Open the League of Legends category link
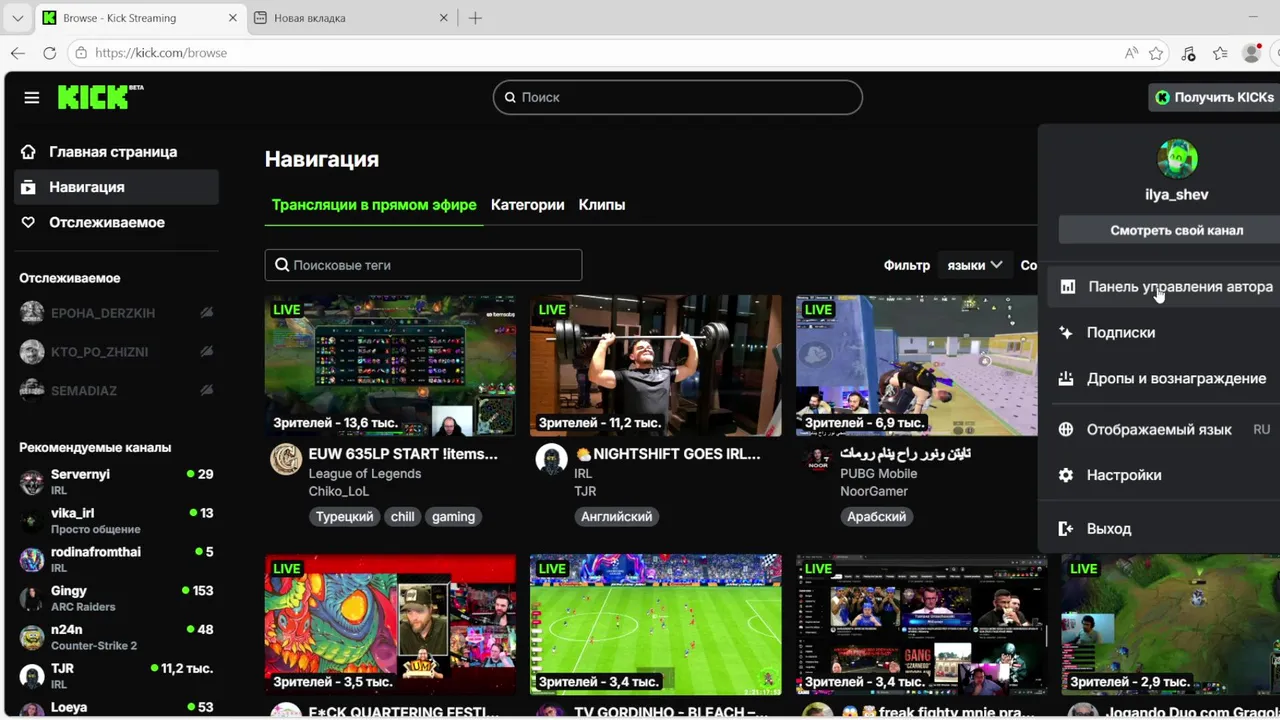 coord(364,474)
